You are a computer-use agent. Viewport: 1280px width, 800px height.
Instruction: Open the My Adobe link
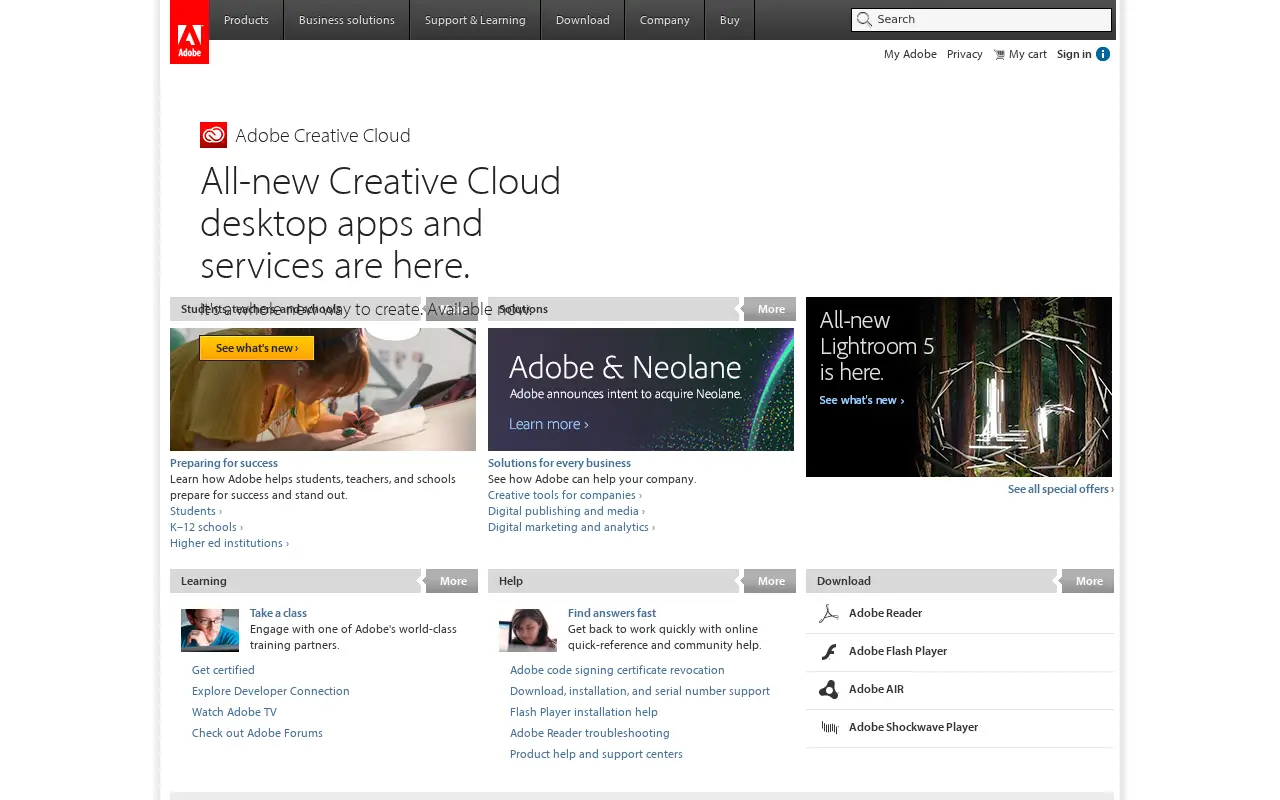(910, 54)
